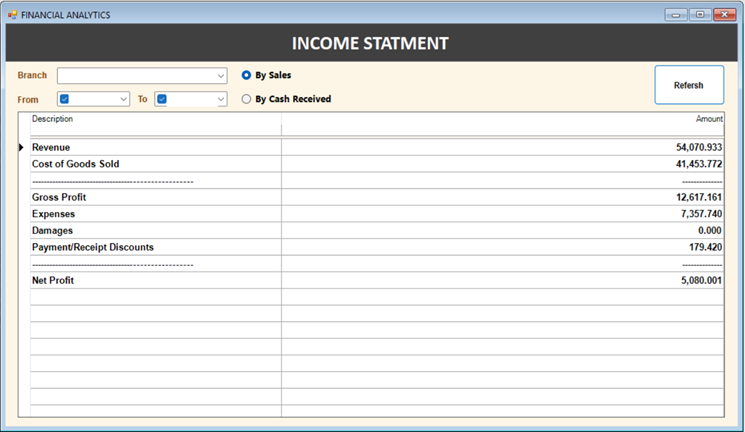745x432 pixels.
Task: Select the By Cash Received radio button
Action: (246, 99)
